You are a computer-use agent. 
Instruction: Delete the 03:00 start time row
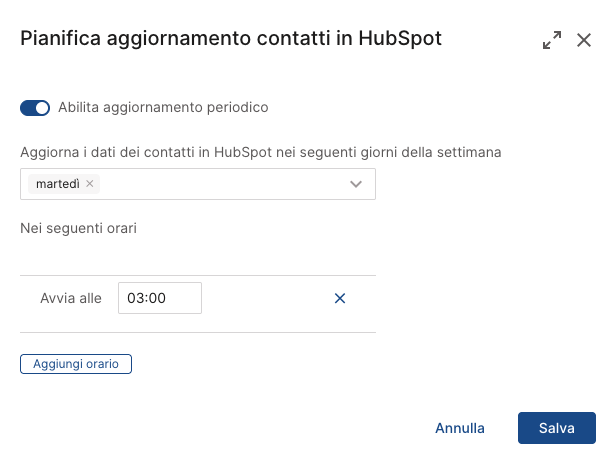click(339, 298)
